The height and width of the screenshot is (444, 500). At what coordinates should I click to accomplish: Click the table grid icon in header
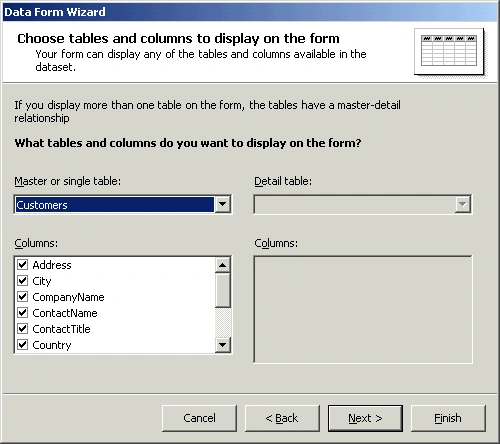tap(449, 51)
